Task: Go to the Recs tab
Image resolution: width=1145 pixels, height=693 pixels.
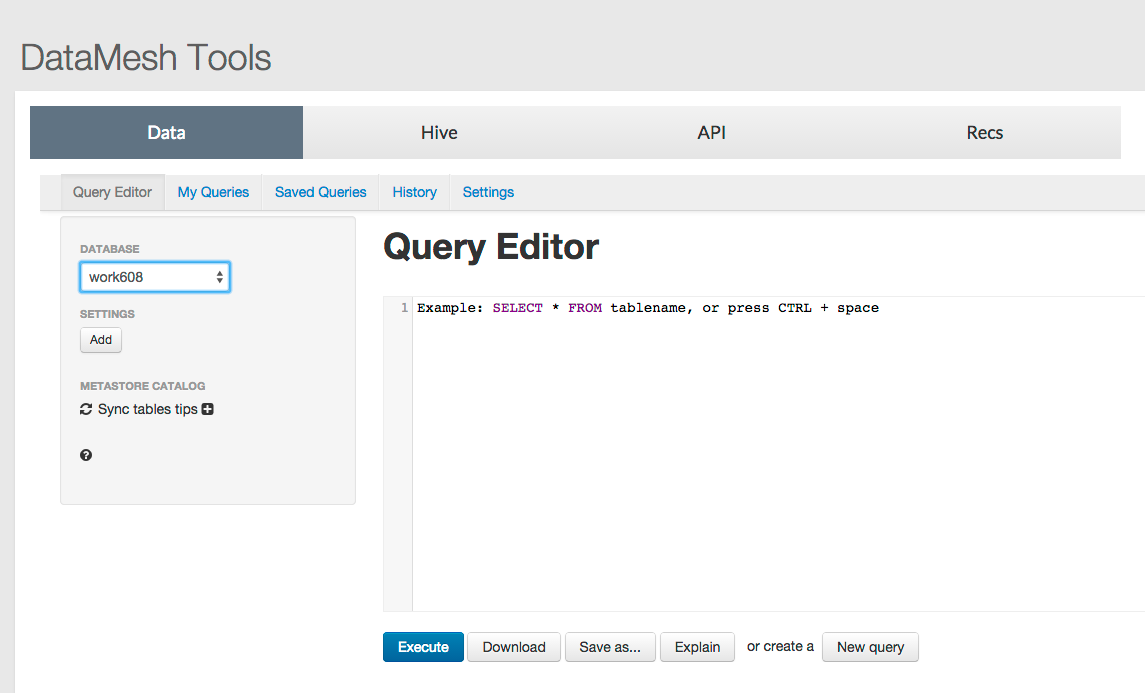Action: point(984,133)
